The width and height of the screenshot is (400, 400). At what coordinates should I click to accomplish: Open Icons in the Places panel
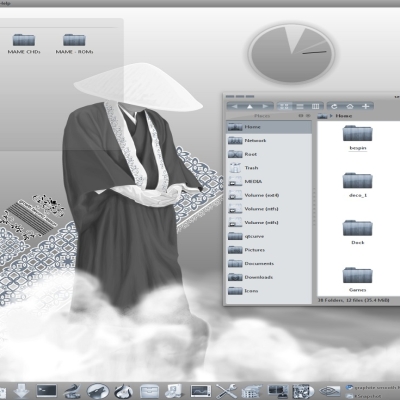[x=269, y=291]
